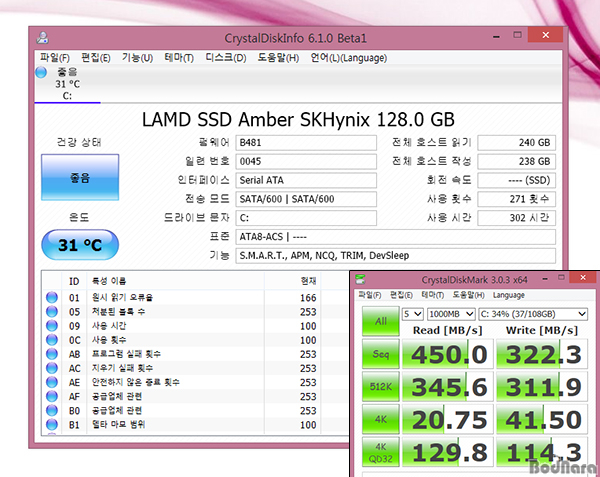Screen dimensions: 600x477
Task: Click the power on count value 271 횟수
Action: 517,199
